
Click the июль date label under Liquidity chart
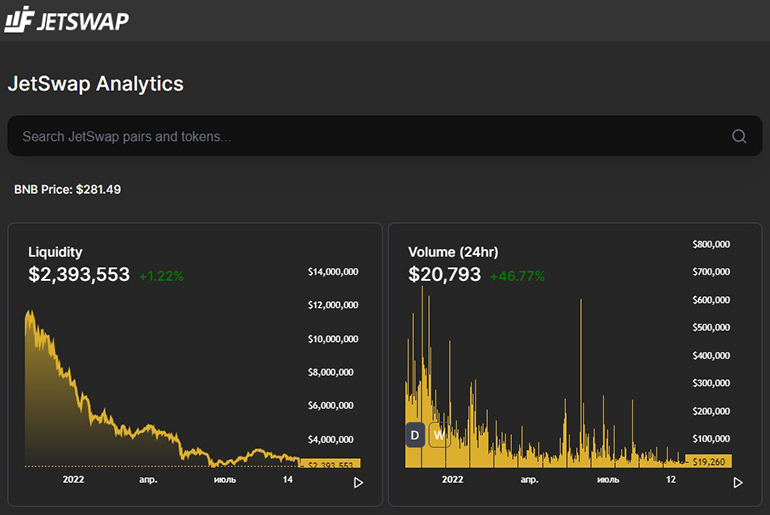[x=225, y=480]
